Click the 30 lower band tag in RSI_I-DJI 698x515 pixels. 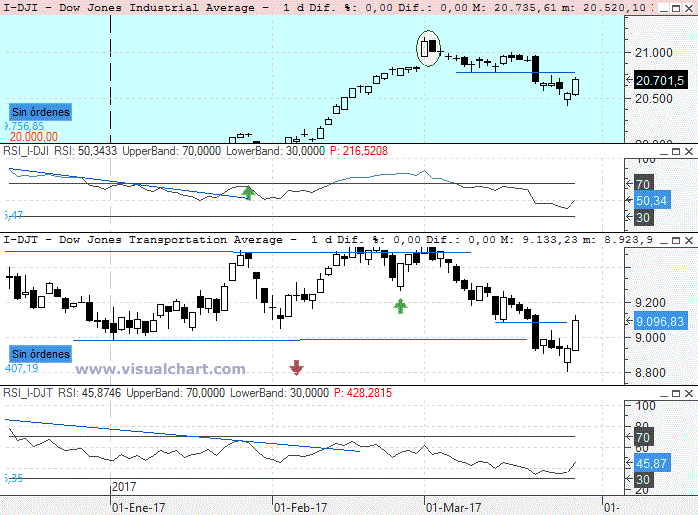click(x=643, y=218)
